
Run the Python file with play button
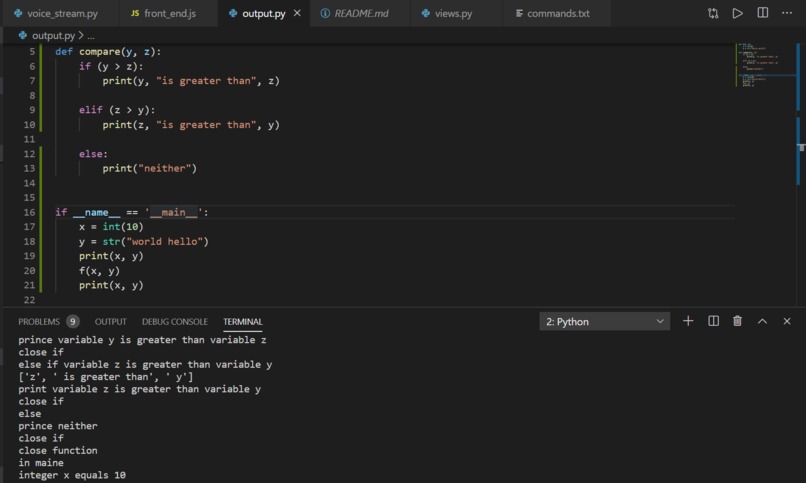tap(738, 13)
